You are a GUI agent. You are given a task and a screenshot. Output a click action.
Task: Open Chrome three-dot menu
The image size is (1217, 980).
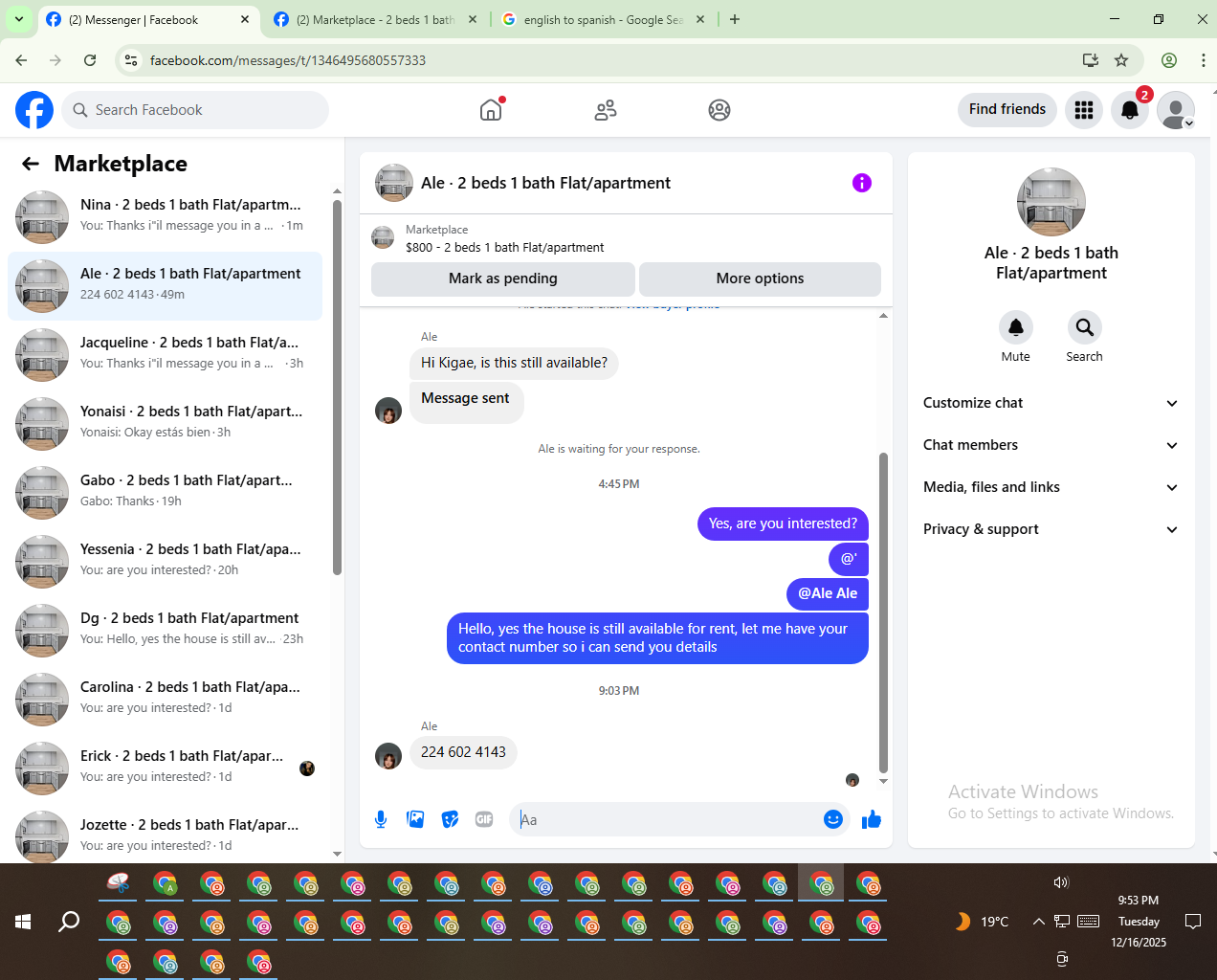coord(1203,60)
